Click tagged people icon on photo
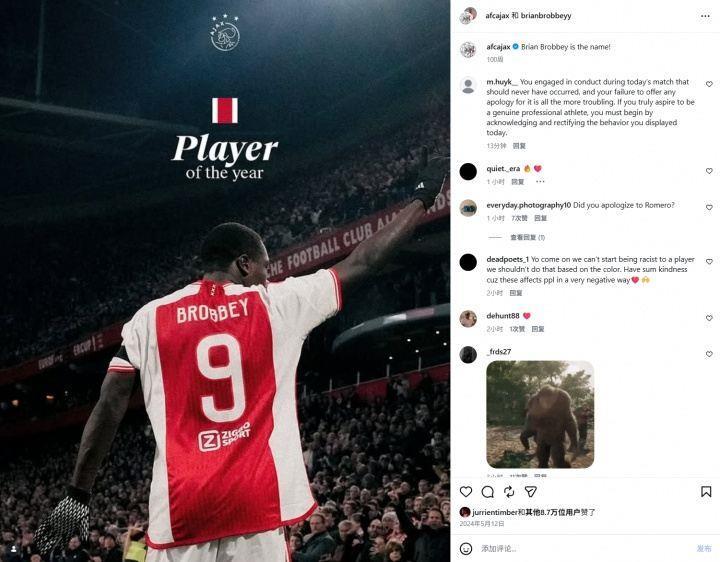The height and width of the screenshot is (562, 720). 13,549
